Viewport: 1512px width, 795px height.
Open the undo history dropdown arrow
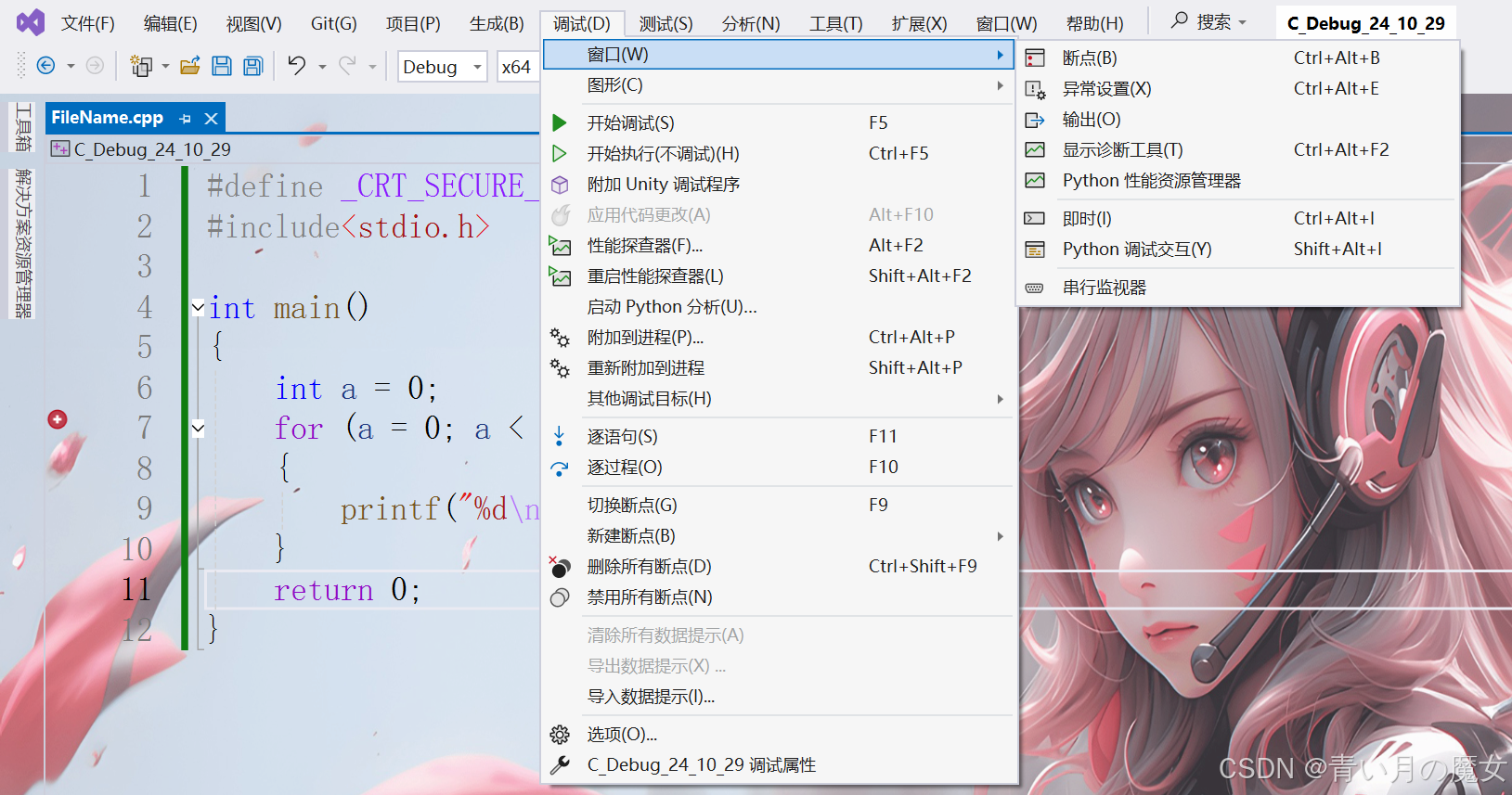322,67
